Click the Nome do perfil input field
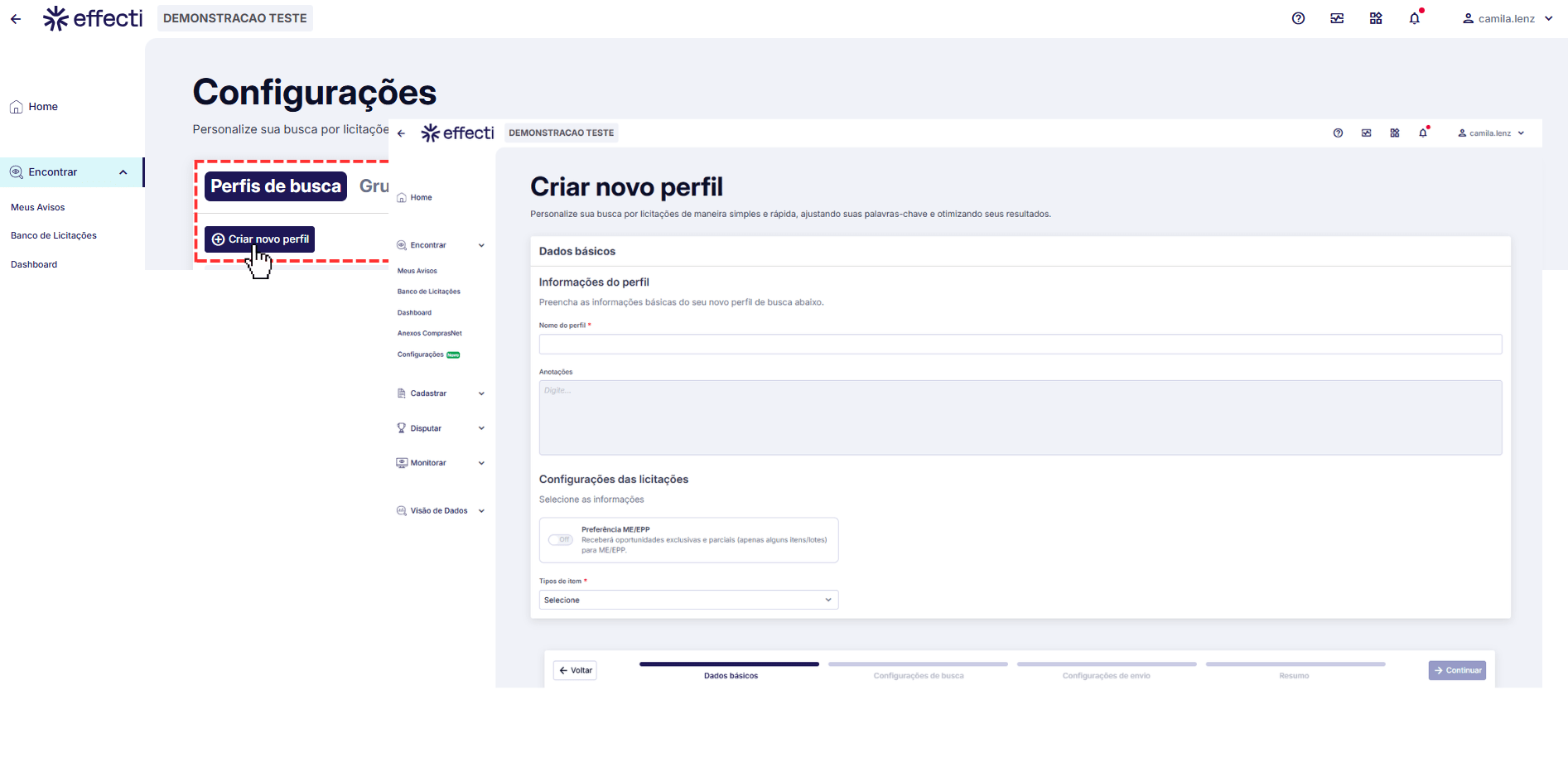Viewport: 1568px width, 777px height. [1020, 344]
